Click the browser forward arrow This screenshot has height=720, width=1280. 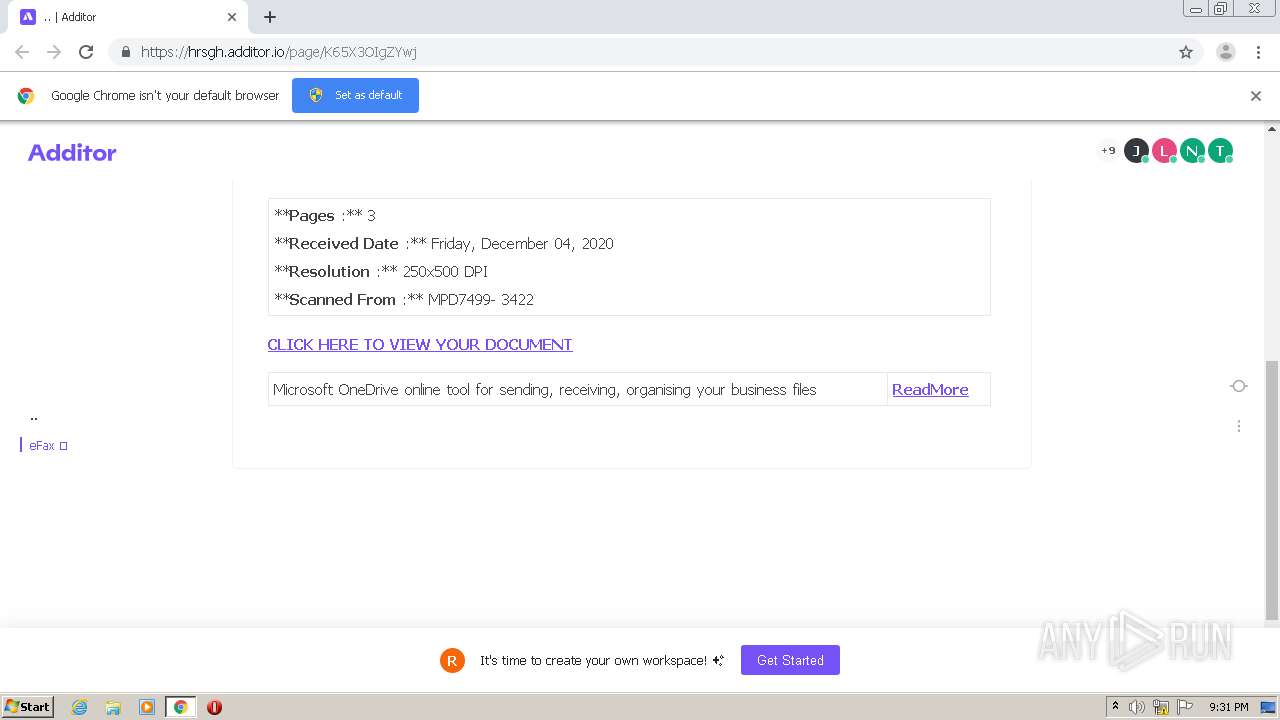[x=54, y=52]
